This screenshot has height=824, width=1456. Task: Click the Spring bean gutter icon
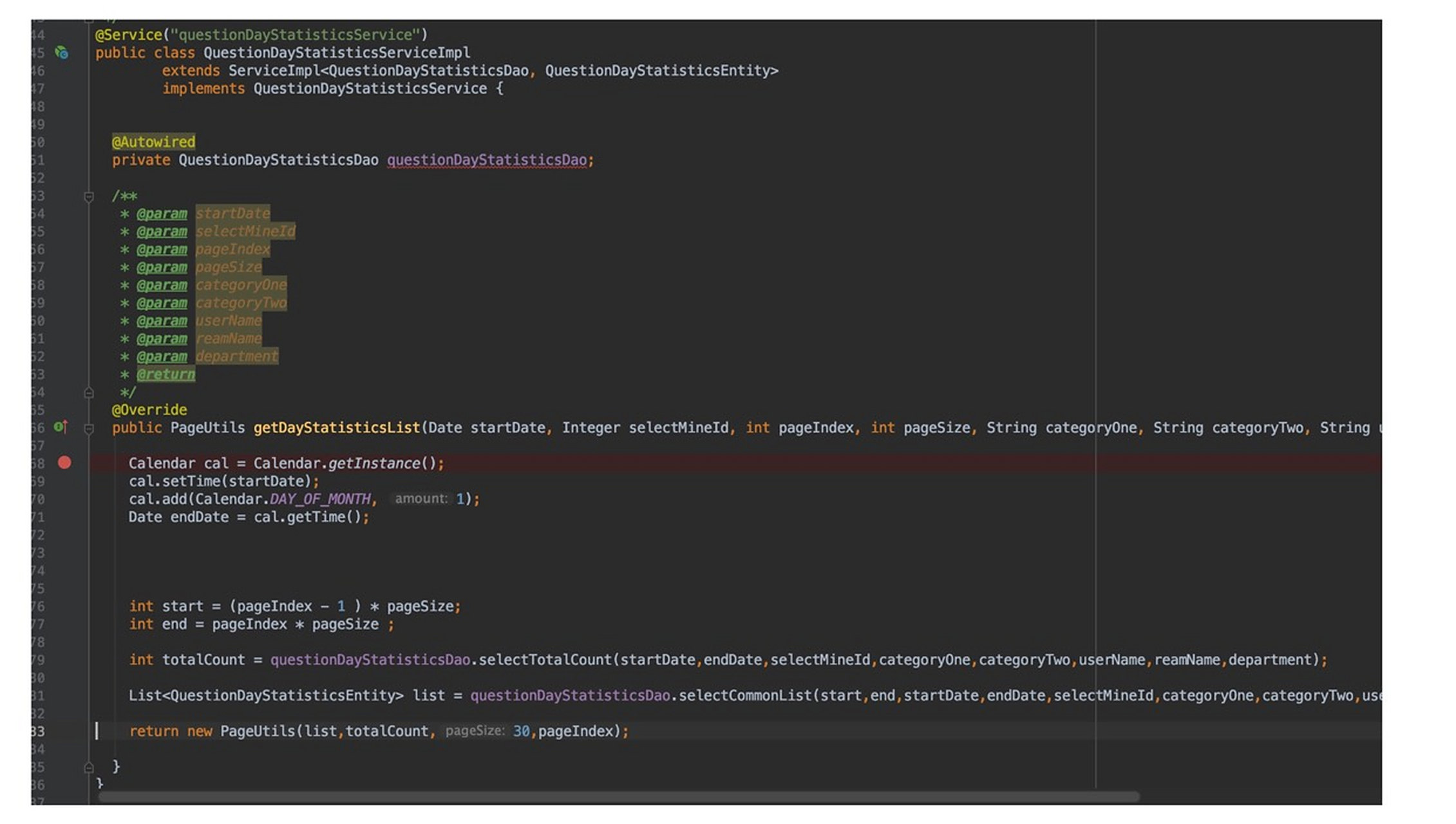coord(62,53)
